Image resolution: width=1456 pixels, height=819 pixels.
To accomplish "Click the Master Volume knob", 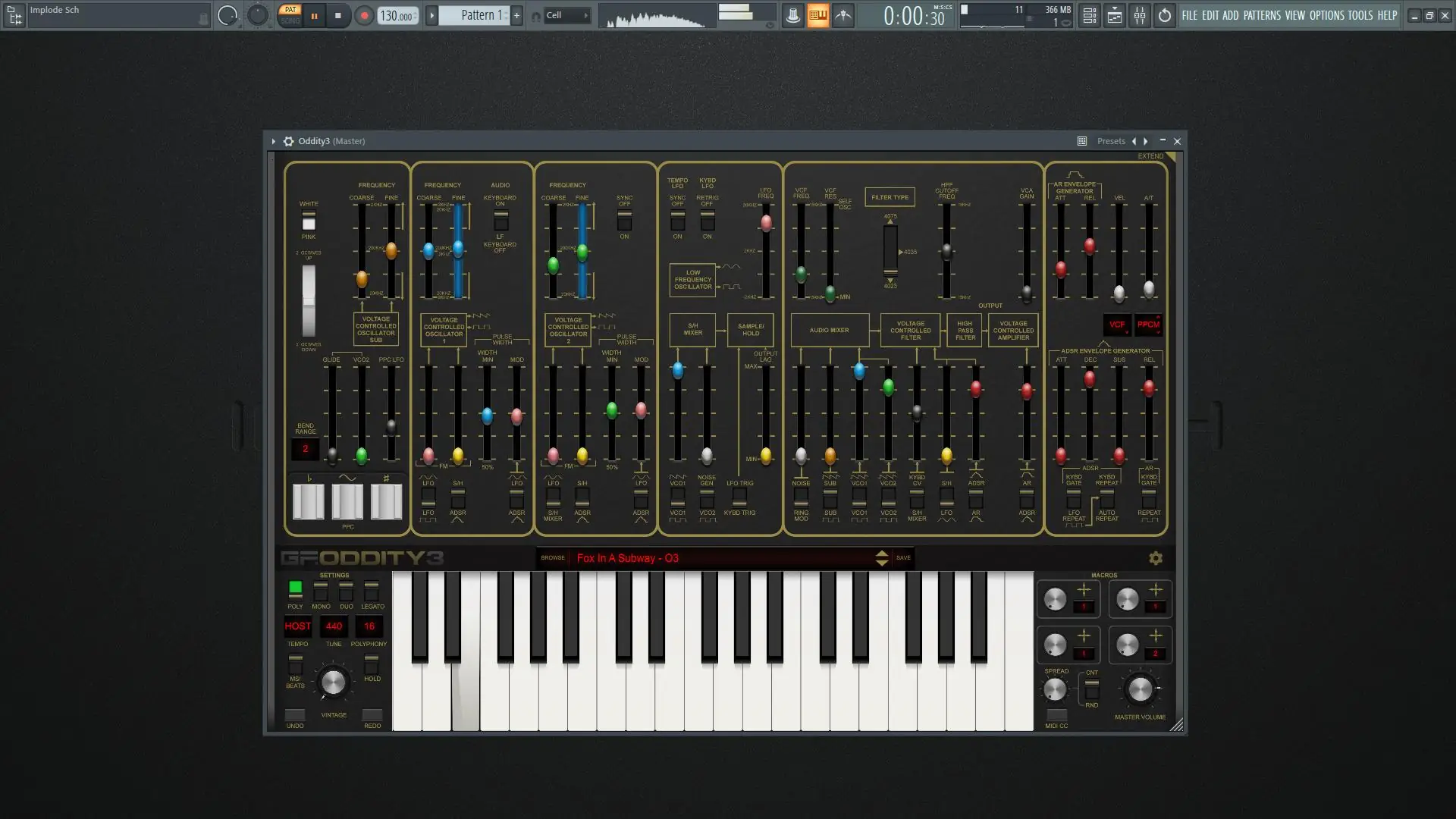I will coord(1140,689).
